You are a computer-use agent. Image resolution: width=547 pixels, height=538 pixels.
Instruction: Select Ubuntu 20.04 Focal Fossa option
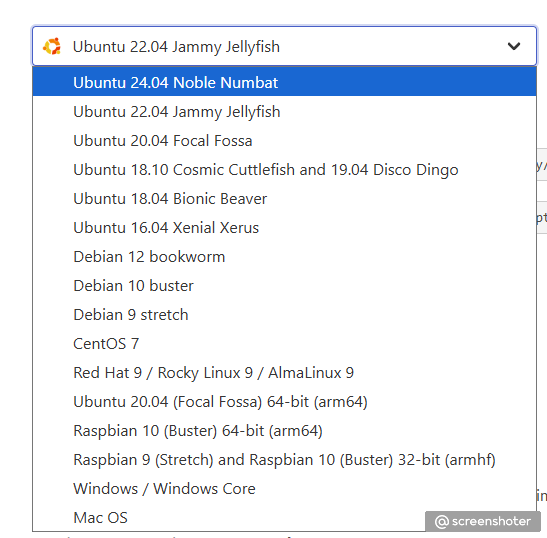284,141
